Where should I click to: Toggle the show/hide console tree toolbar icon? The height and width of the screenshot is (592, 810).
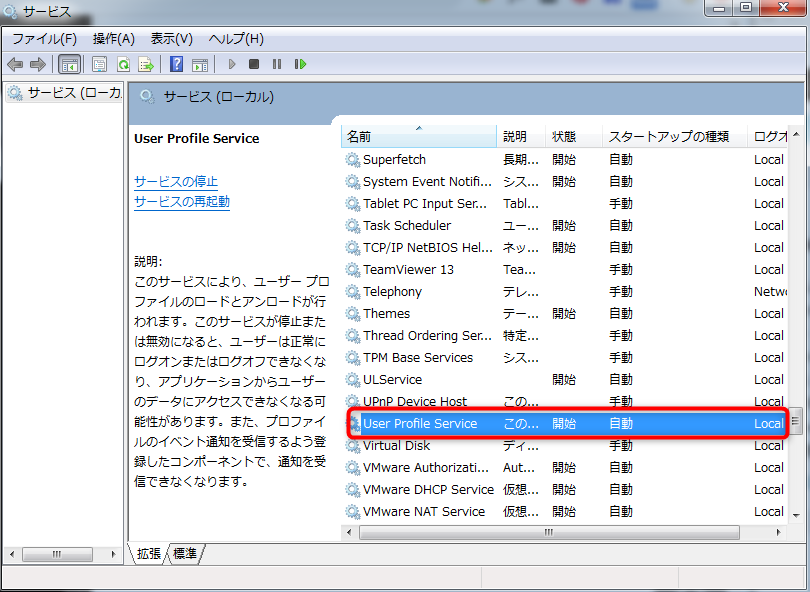click(x=70, y=65)
